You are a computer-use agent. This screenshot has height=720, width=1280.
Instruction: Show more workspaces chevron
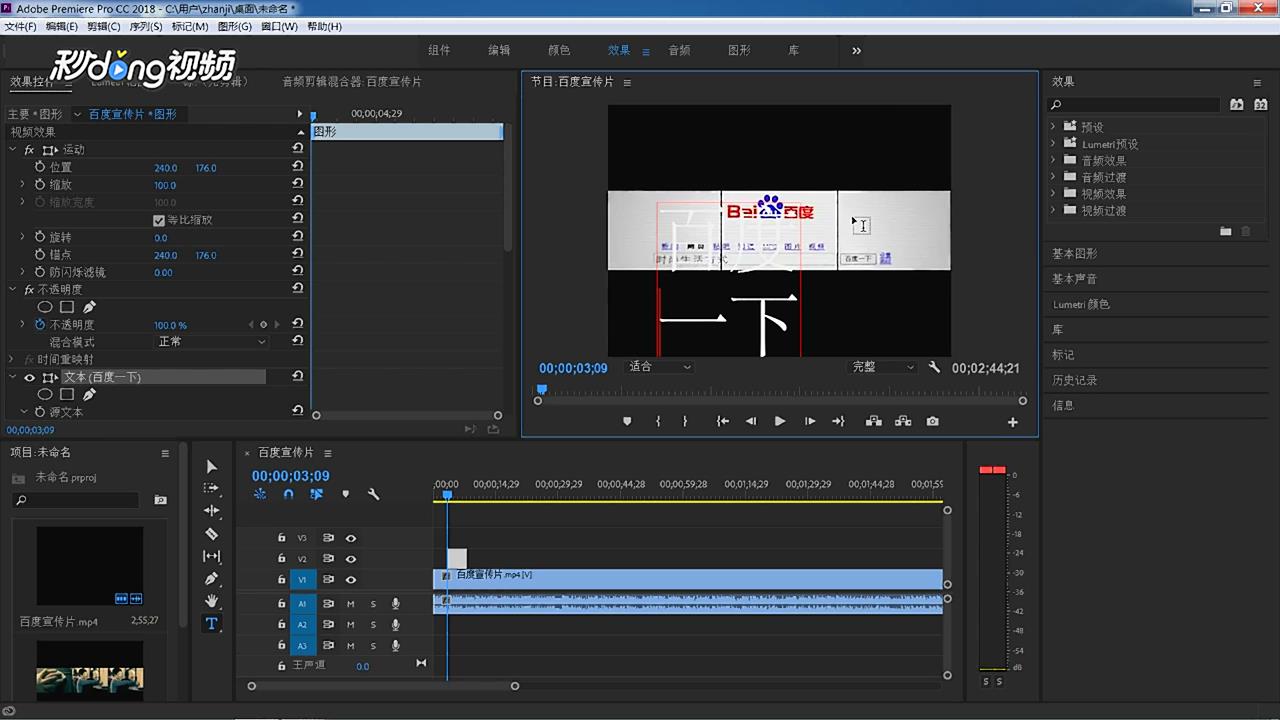tap(856, 50)
